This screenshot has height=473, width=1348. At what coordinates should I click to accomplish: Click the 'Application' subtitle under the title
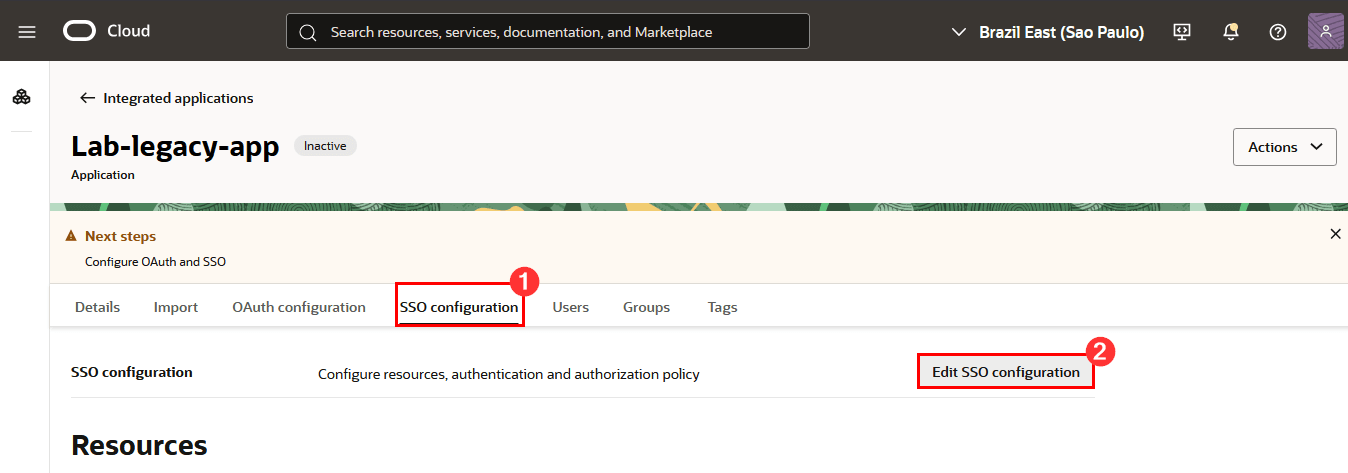(x=103, y=175)
